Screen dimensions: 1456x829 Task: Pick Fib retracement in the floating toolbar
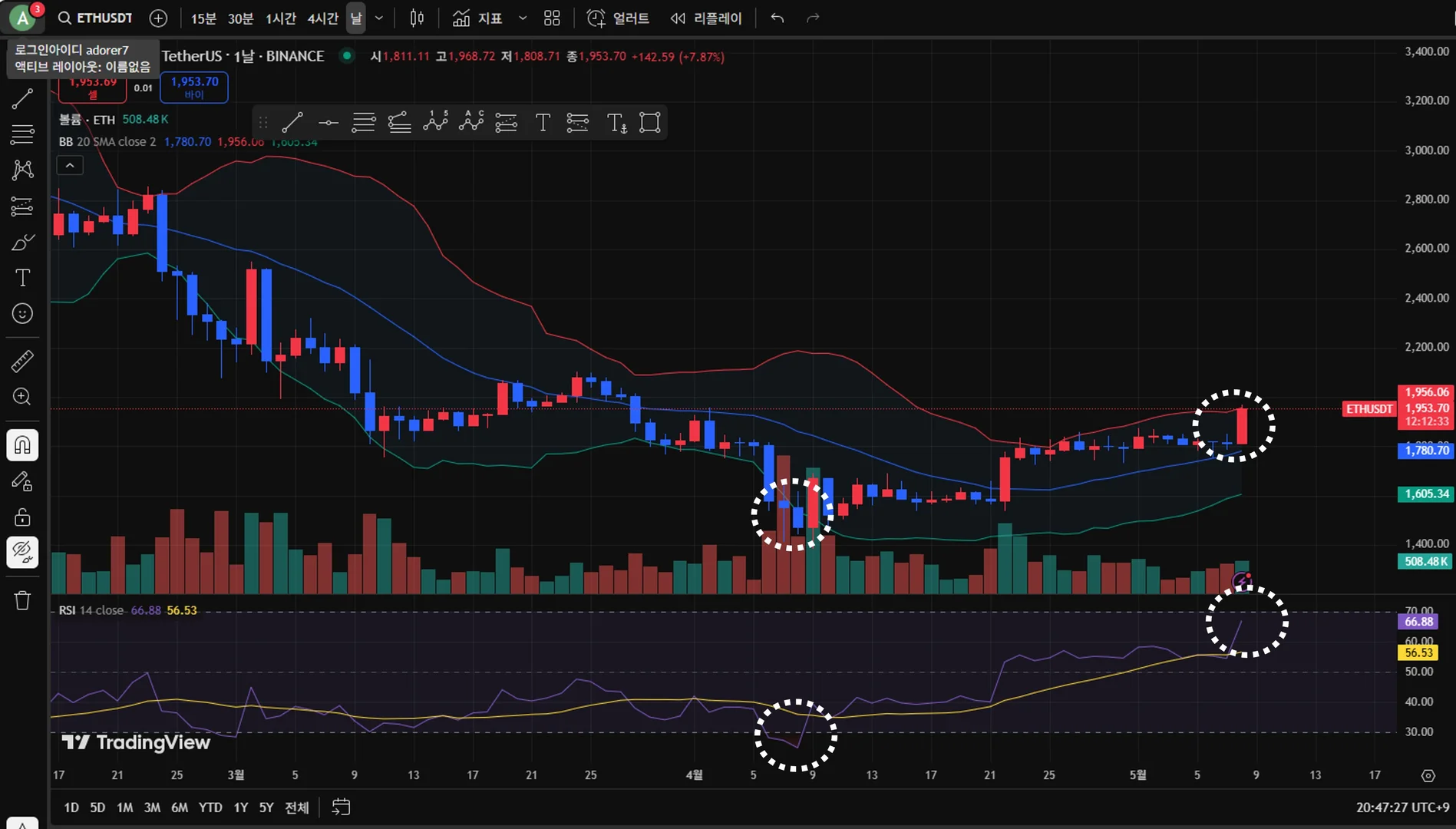point(364,123)
